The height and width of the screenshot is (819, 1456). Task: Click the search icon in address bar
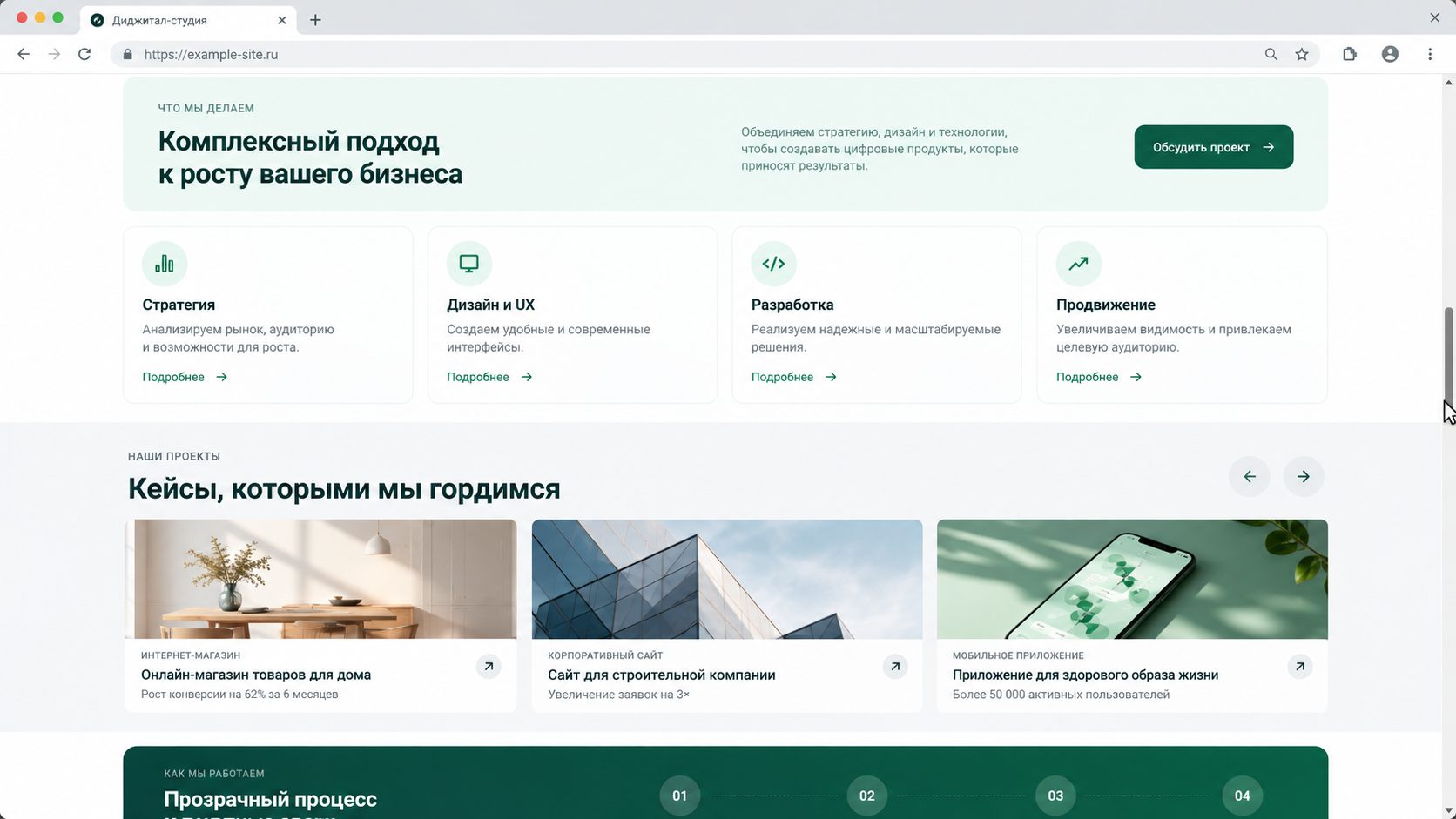[x=1271, y=54]
